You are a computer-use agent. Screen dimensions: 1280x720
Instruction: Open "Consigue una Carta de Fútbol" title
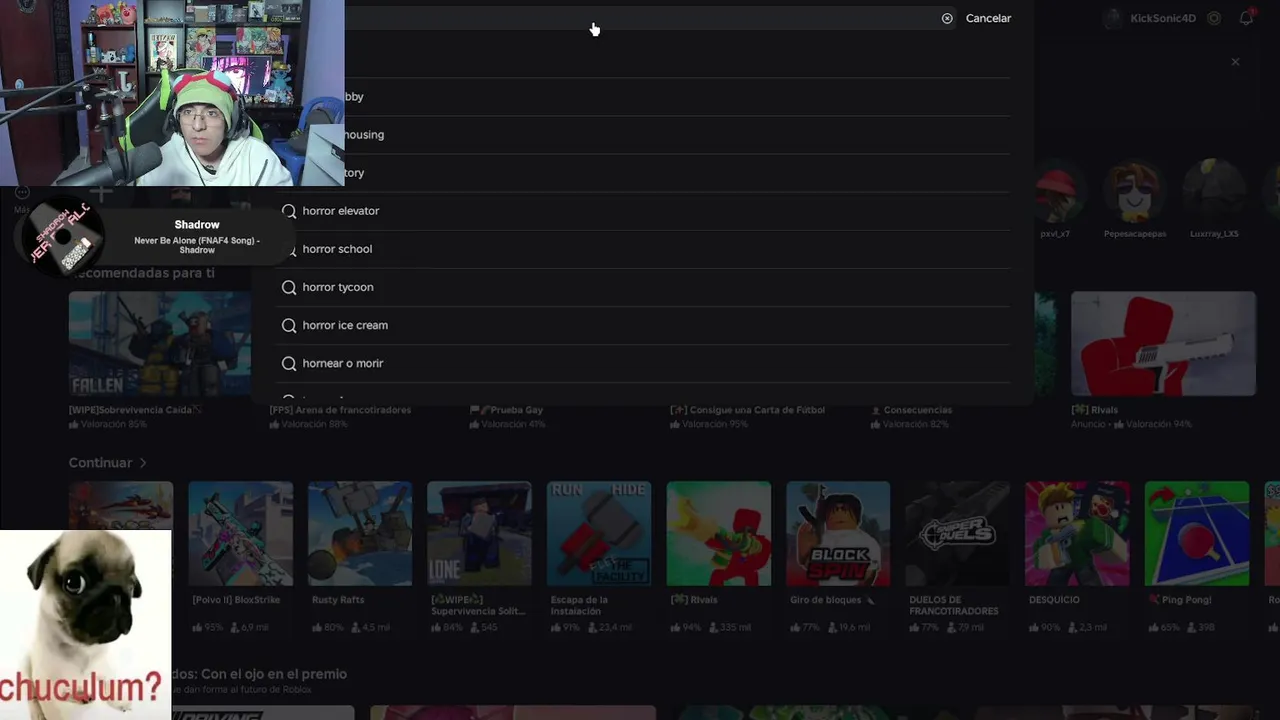tap(749, 410)
